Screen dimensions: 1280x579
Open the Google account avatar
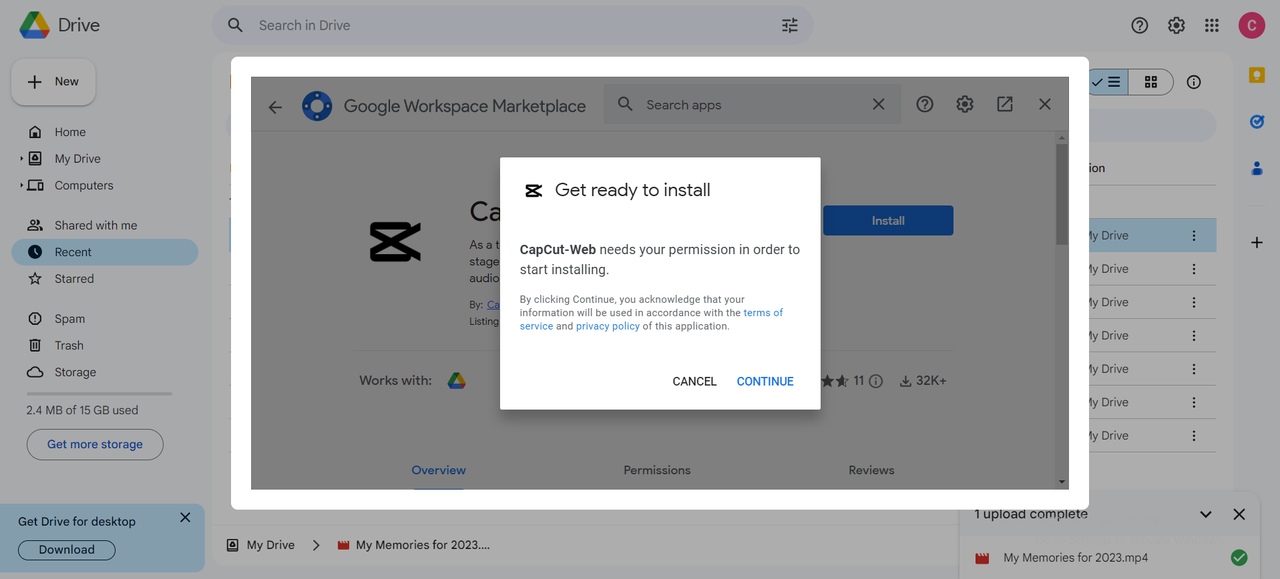(x=1252, y=25)
